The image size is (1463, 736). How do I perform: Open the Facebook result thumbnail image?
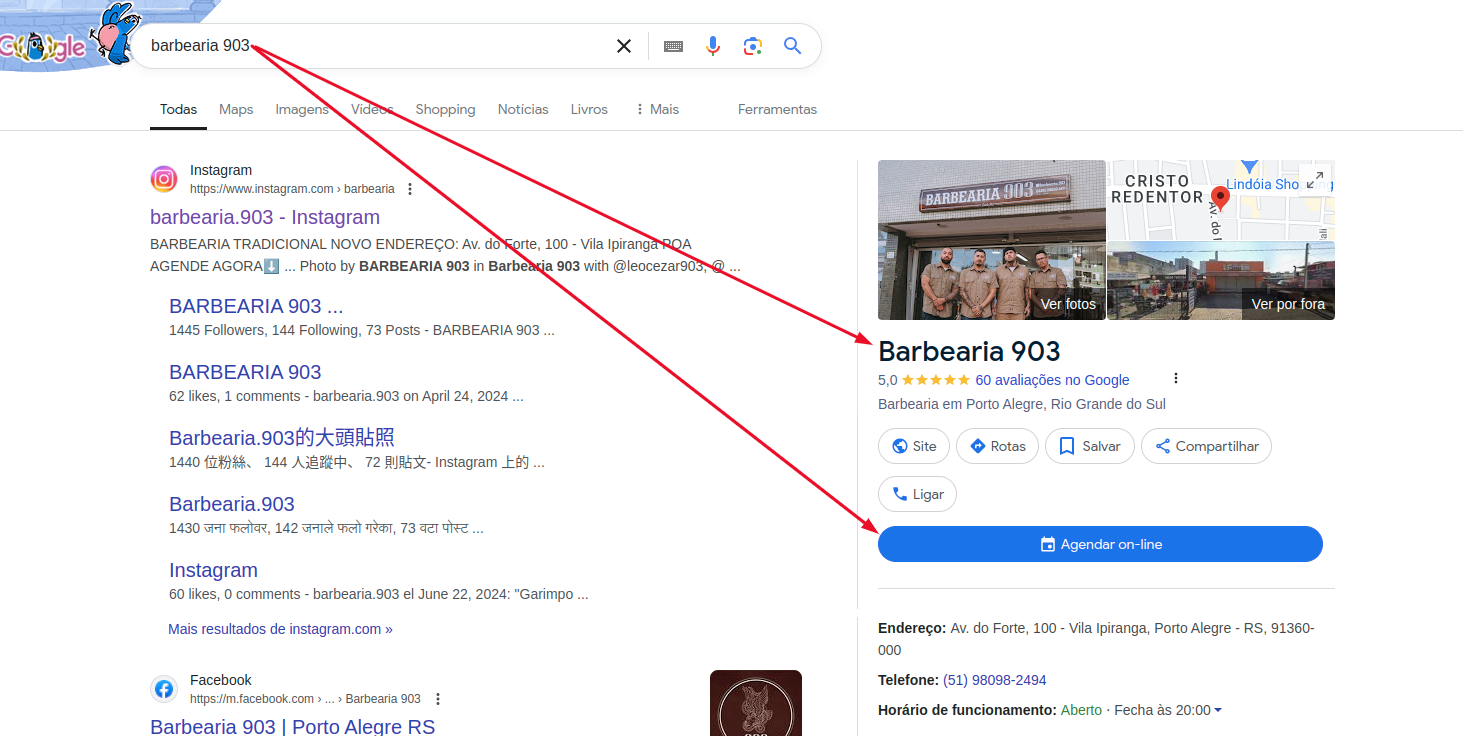click(756, 703)
